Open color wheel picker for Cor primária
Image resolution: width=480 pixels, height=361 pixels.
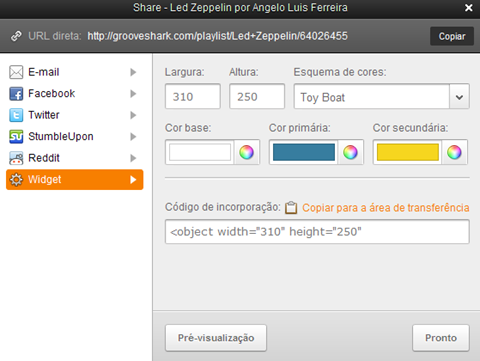coord(350,152)
